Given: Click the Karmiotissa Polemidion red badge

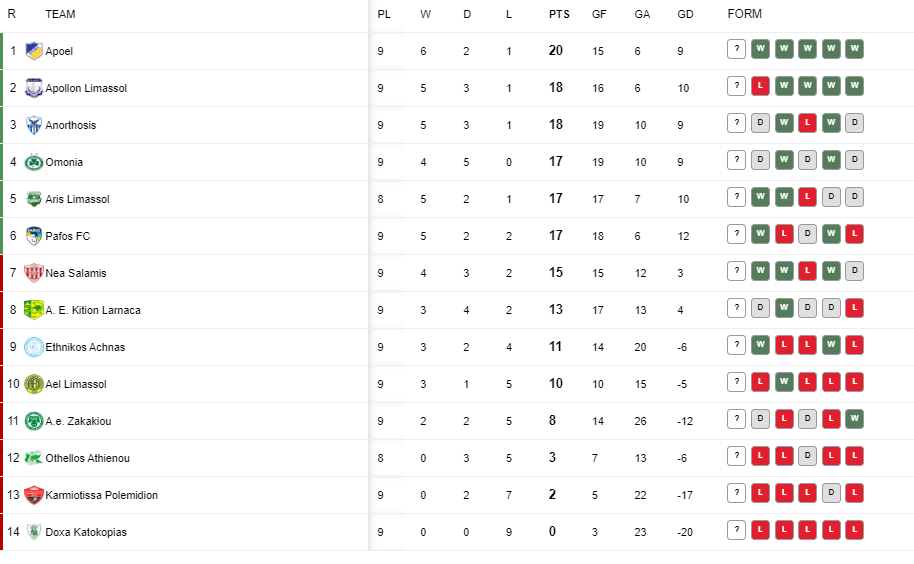Looking at the screenshot, I should click(34, 495).
